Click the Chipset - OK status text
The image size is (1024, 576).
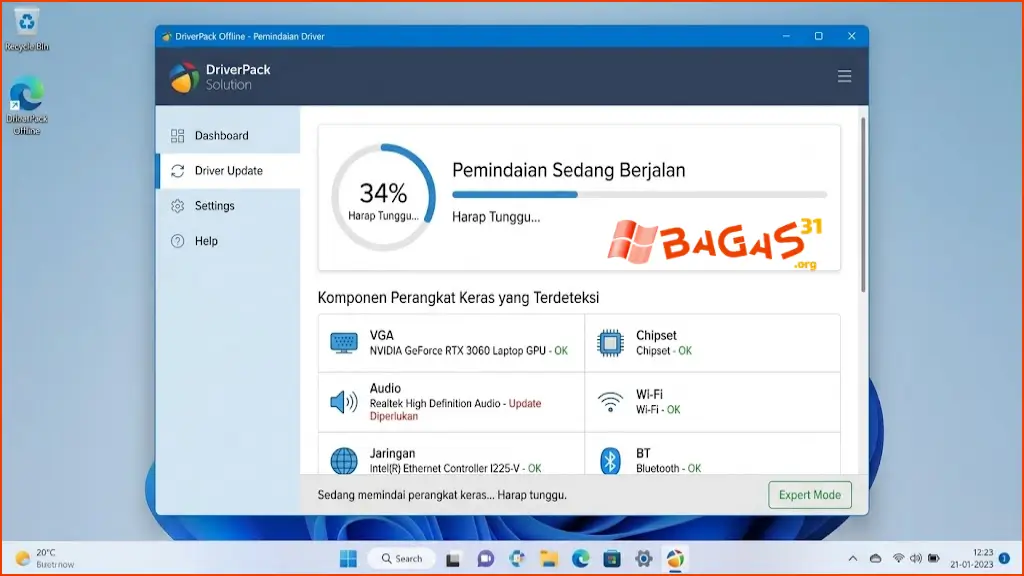pyautogui.click(x=664, y=351)
